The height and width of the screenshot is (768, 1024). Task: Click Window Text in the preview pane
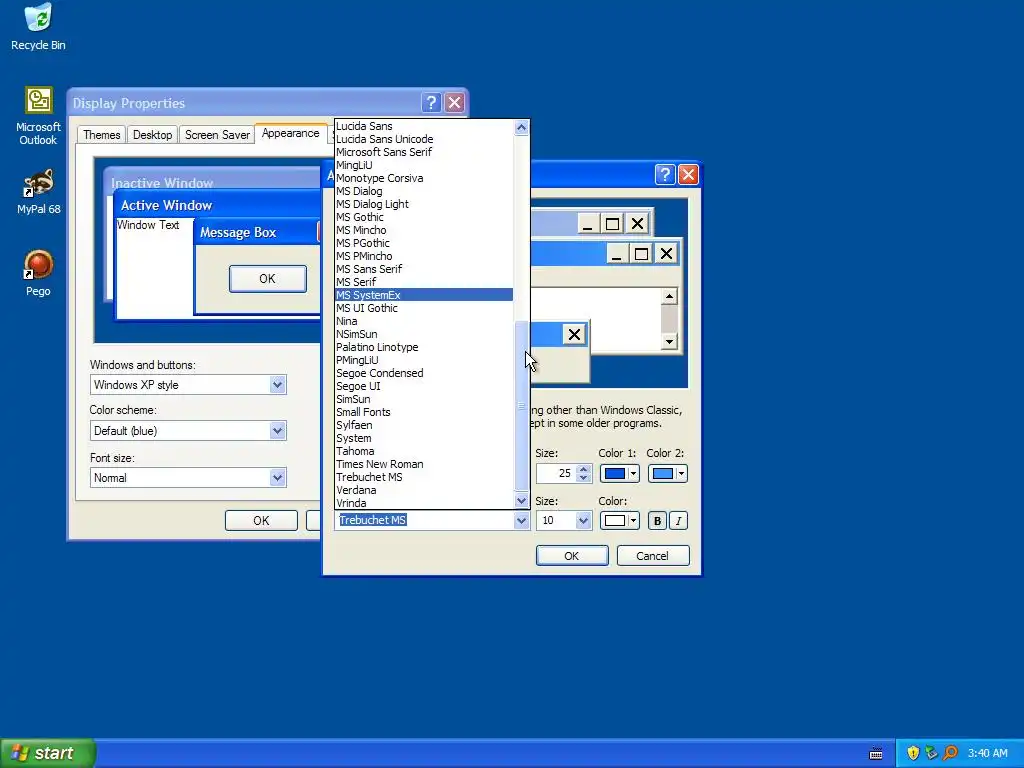(148, 225)
